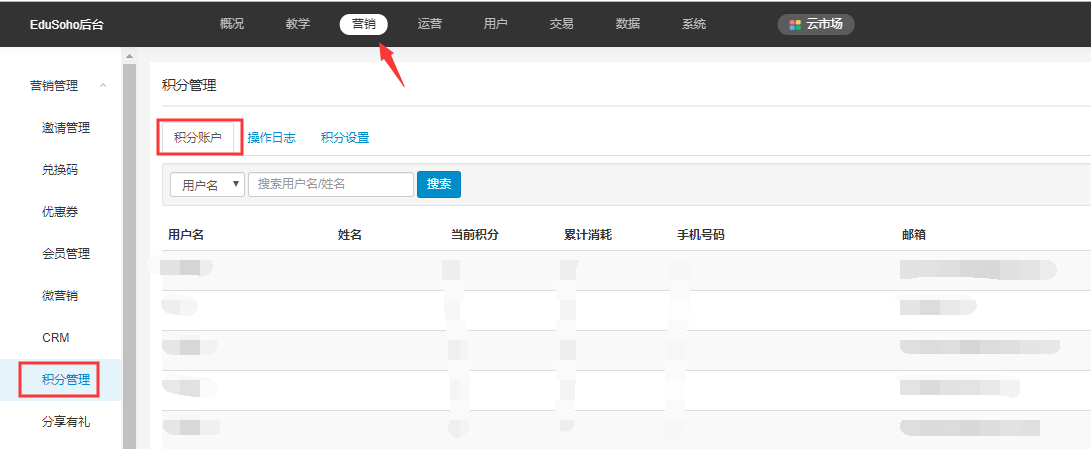
Task: Open the 系统 top navigation menu
Action: click(x=693, y=24)
